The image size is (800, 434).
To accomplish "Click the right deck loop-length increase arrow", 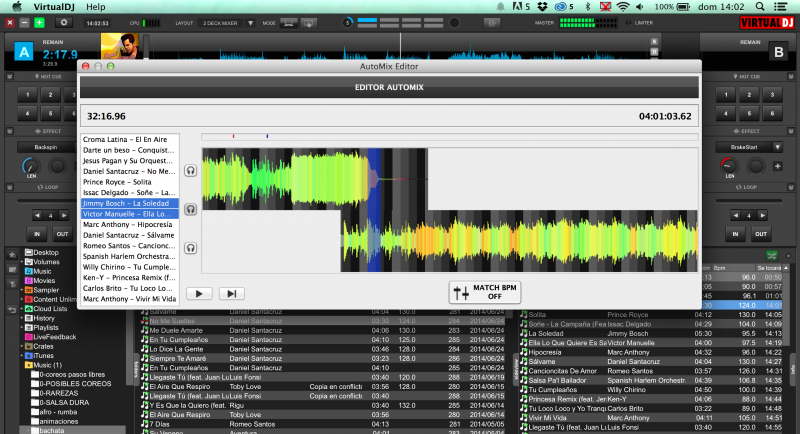I will point(762,215).
